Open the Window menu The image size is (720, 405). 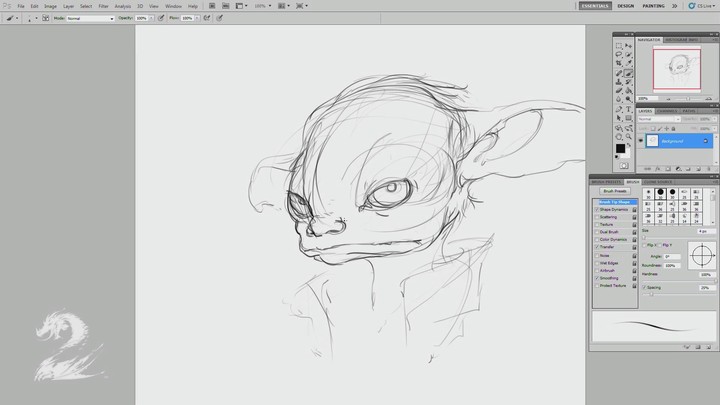(x=174, y=6)
